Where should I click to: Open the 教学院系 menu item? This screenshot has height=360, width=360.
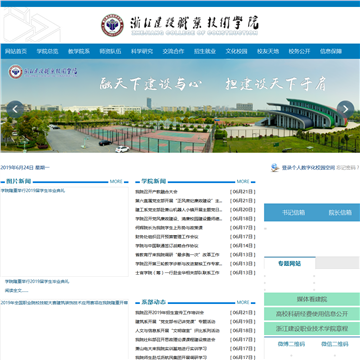(x=79, y=51)
